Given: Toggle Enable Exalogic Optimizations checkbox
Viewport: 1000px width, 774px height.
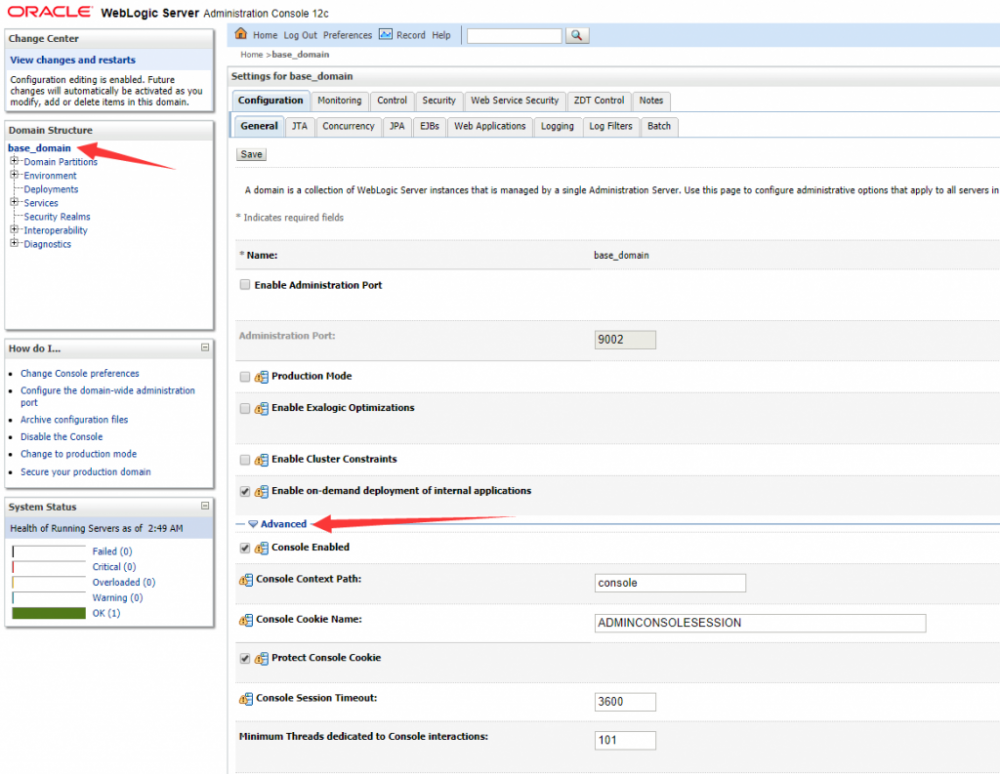Looking at the screenshot, I should [245, 408].
